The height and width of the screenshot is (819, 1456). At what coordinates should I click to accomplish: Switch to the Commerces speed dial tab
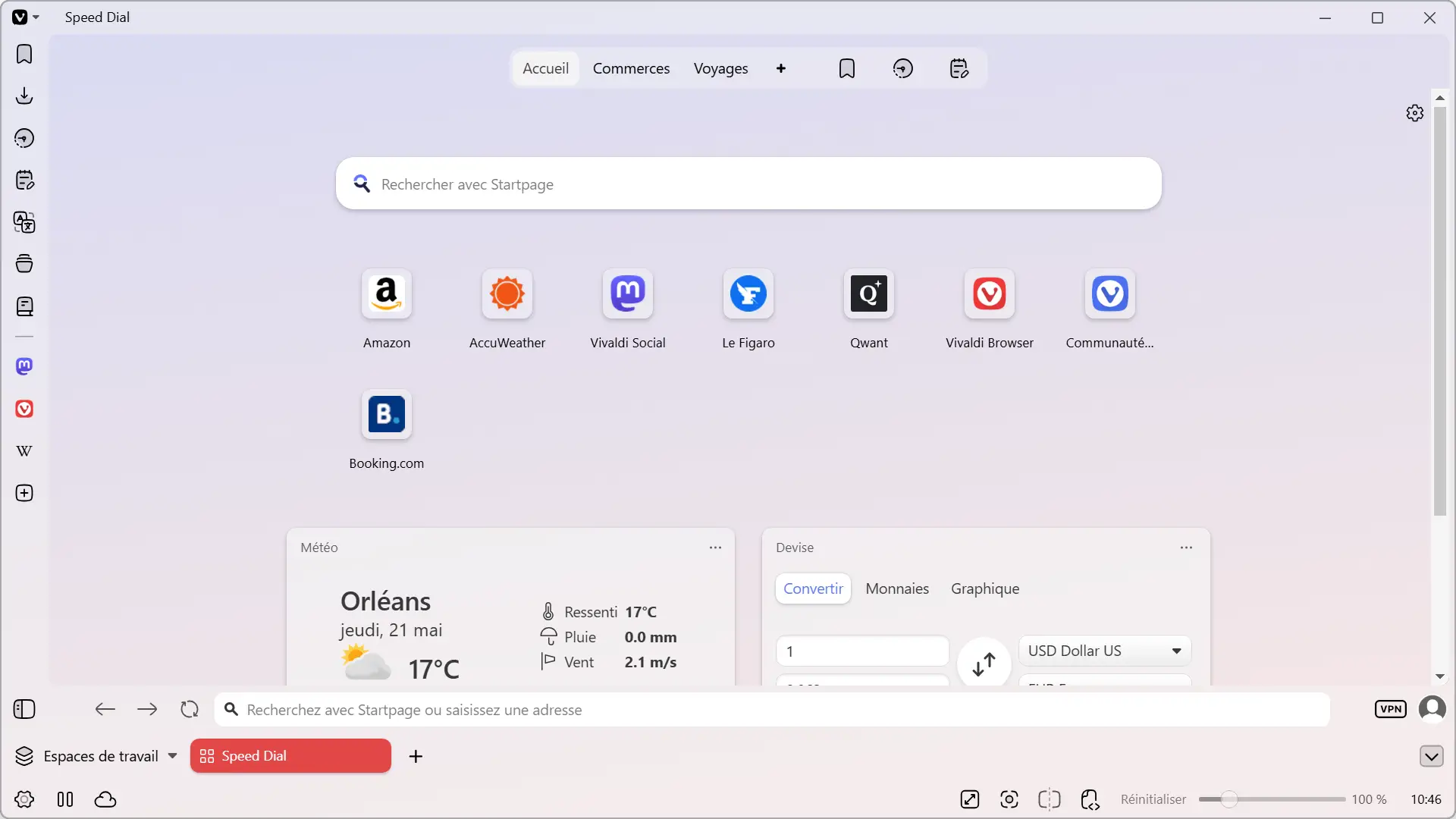[x=631, y=68]
